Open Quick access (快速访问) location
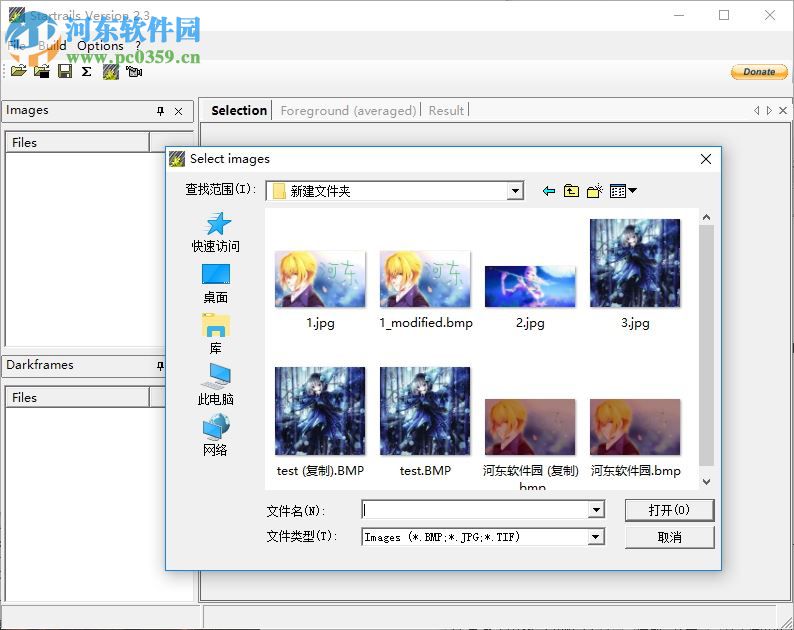 click(x=216, y=233)
